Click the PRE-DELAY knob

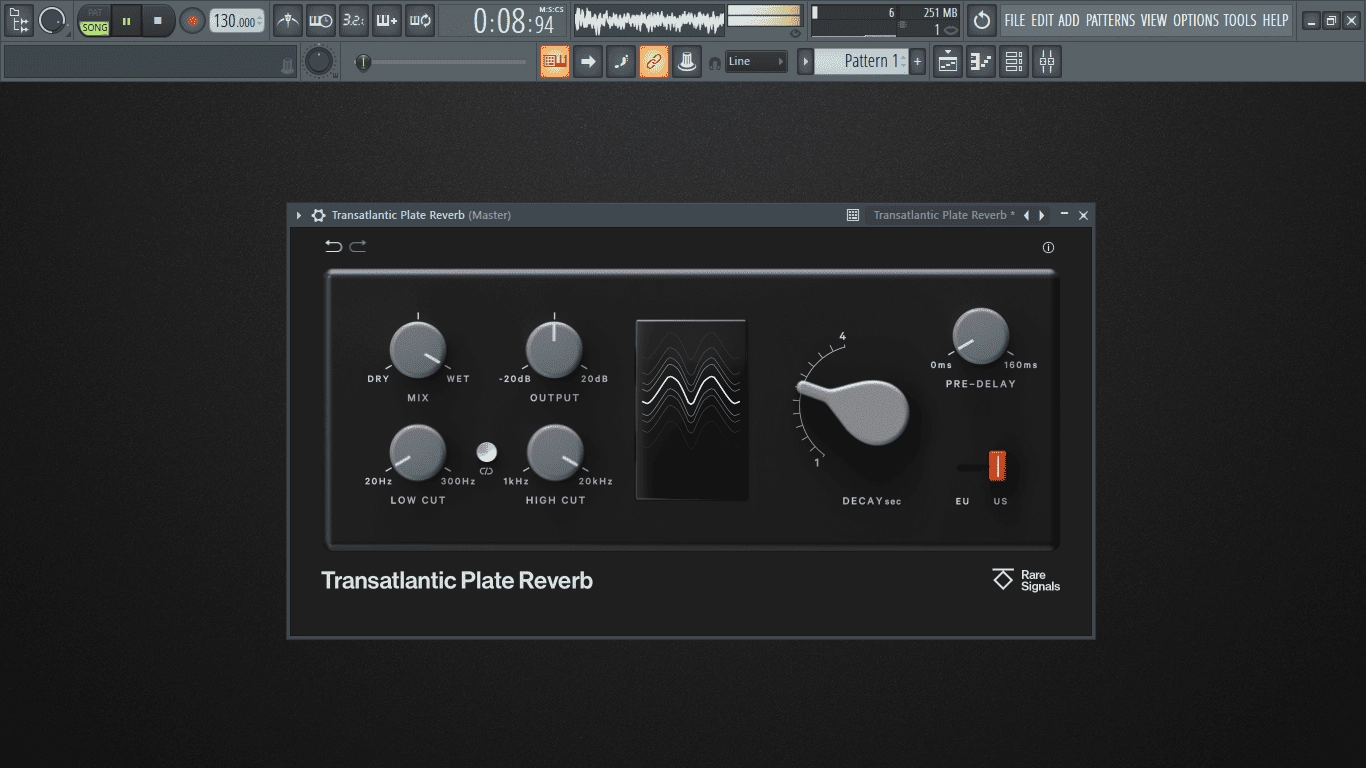(980, 337)
